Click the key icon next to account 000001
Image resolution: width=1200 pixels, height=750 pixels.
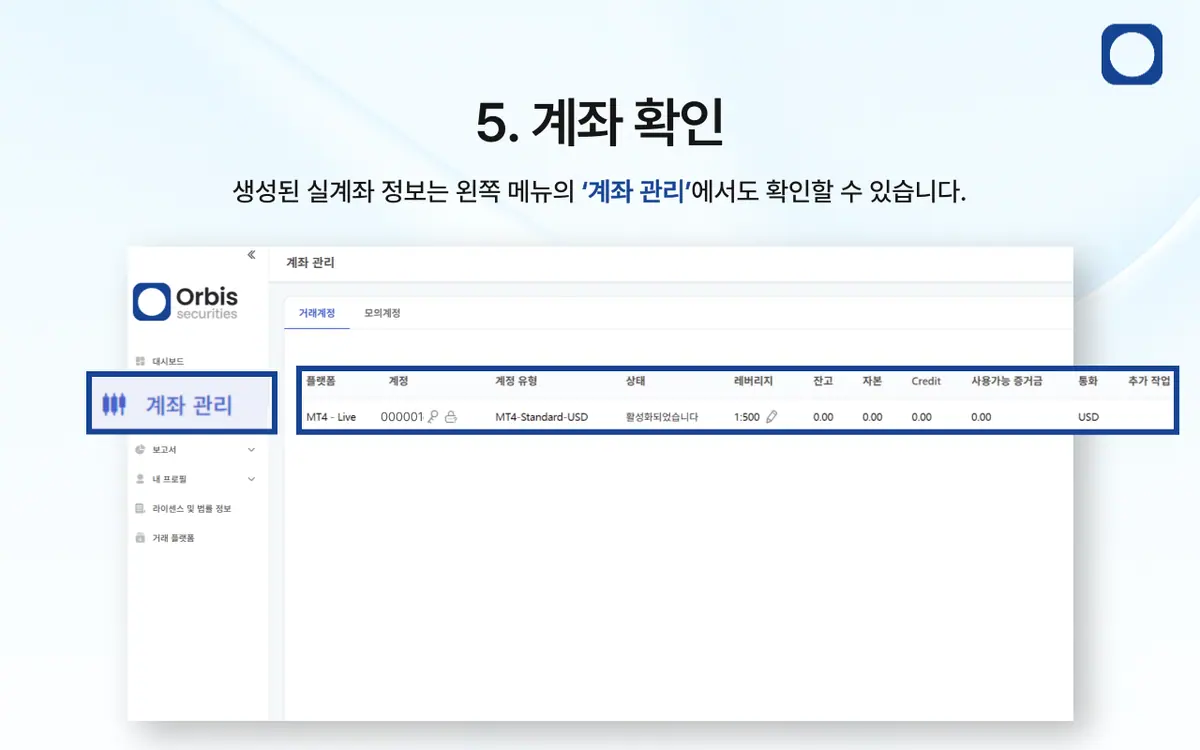click(x=433, y=417)
